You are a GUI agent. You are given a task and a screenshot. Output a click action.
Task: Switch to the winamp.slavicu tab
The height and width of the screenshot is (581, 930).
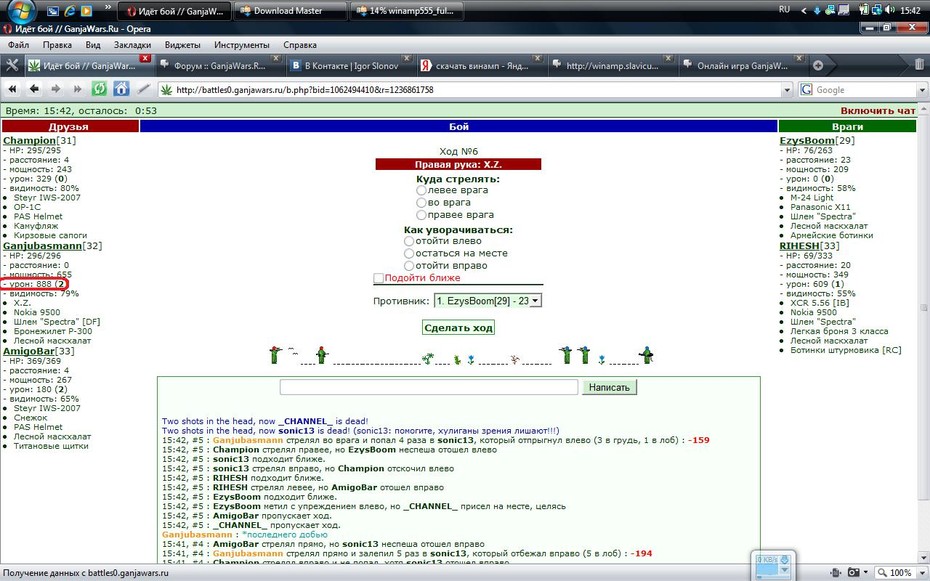pyautogui.click(x=611, y=66)
